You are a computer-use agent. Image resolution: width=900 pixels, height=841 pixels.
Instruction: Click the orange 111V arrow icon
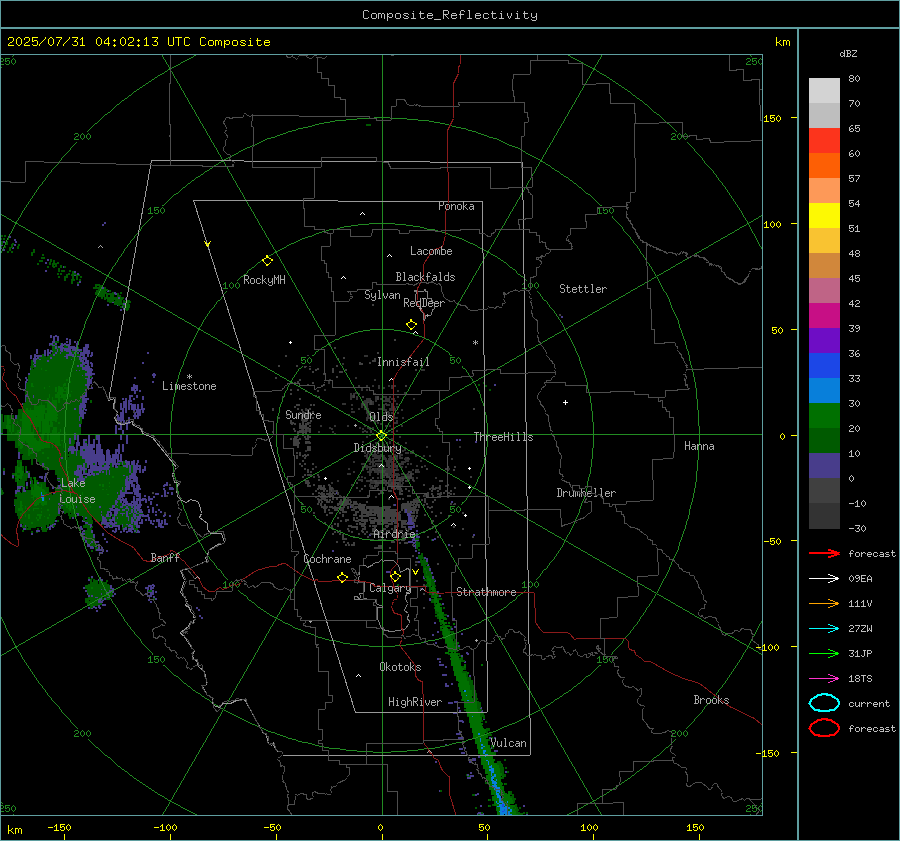(x=824, y=603)
